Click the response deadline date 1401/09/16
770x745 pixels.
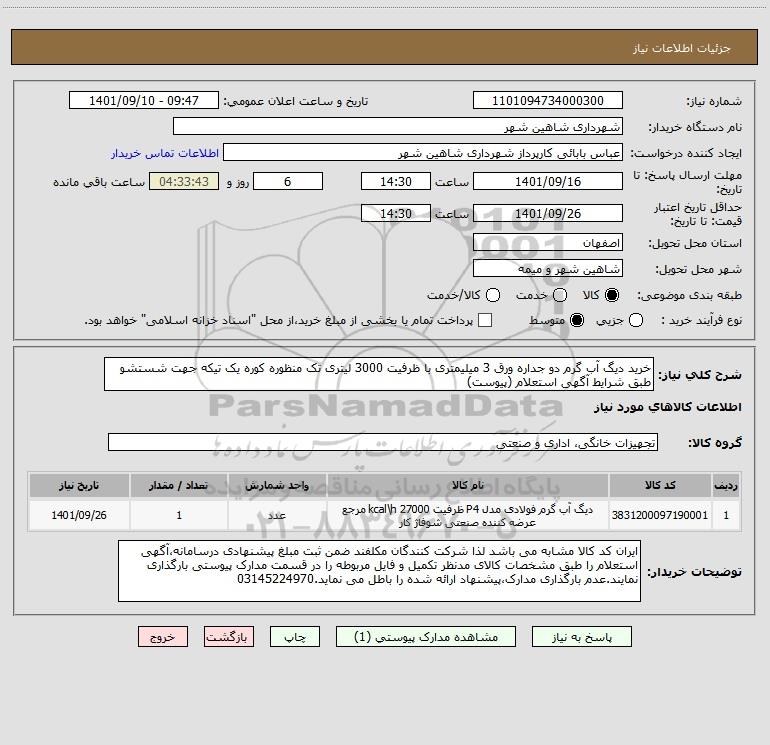click(x=548, y=182)
